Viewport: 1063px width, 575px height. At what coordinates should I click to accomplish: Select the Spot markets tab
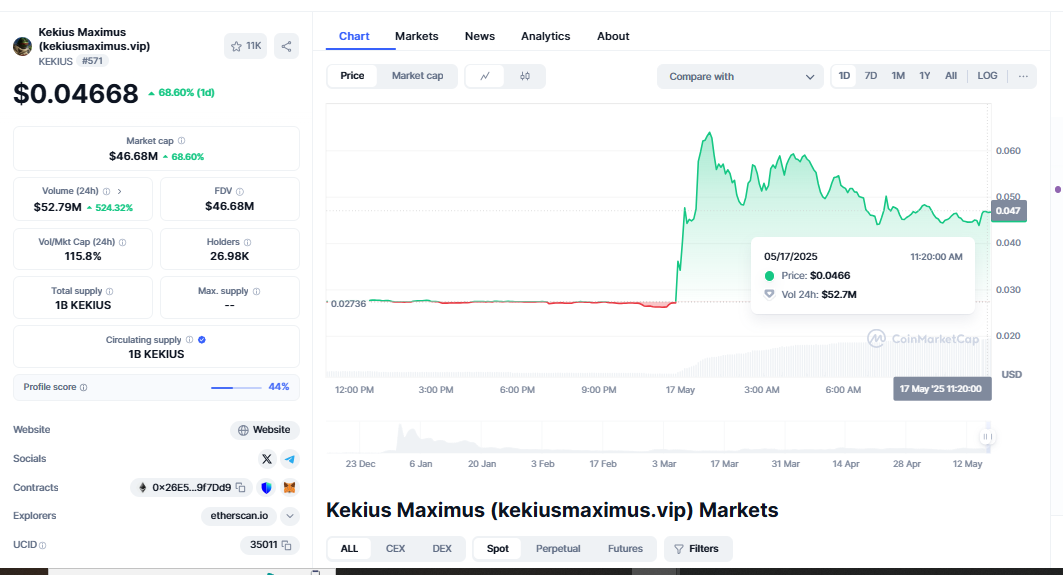click(498, 549)
